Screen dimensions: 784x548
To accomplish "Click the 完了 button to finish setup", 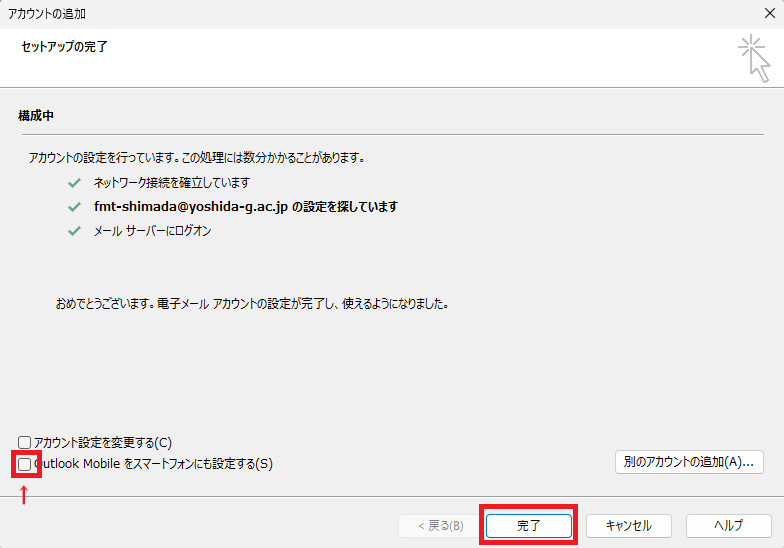I will point(529,525).
